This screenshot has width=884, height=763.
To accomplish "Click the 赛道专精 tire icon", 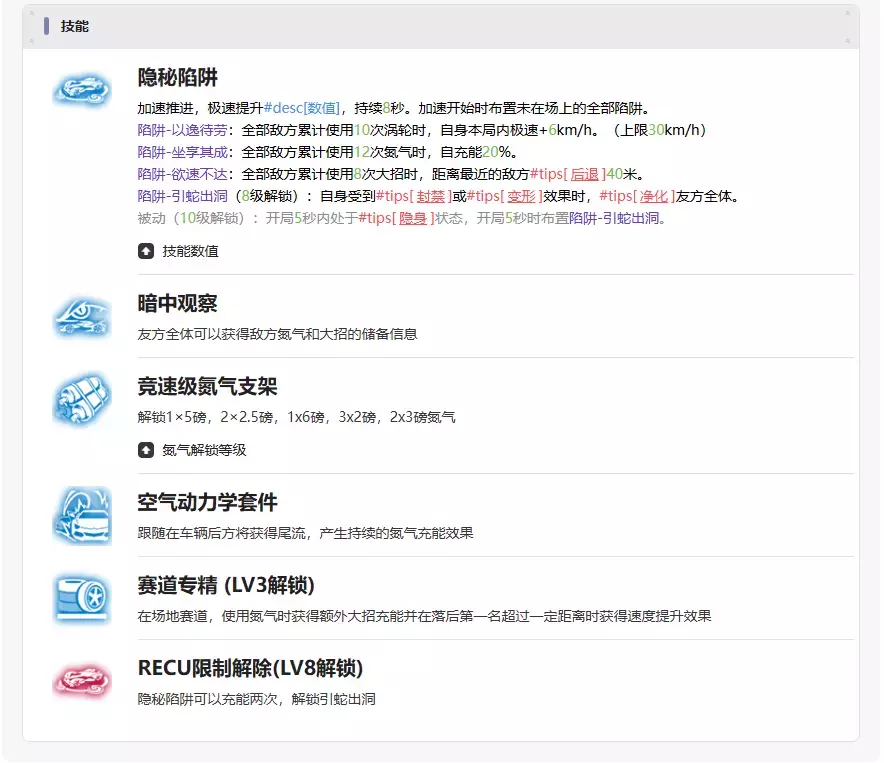I will pyautogui.click(x=82, y=598).
